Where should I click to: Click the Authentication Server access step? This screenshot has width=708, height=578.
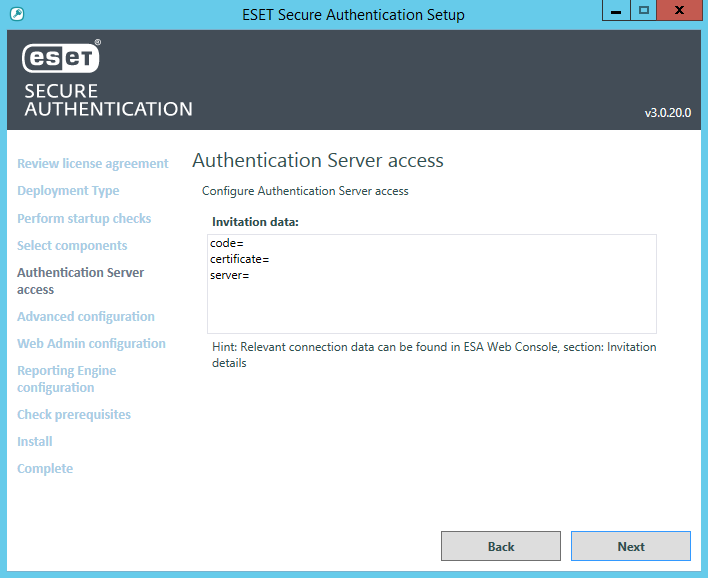(80, 281)
